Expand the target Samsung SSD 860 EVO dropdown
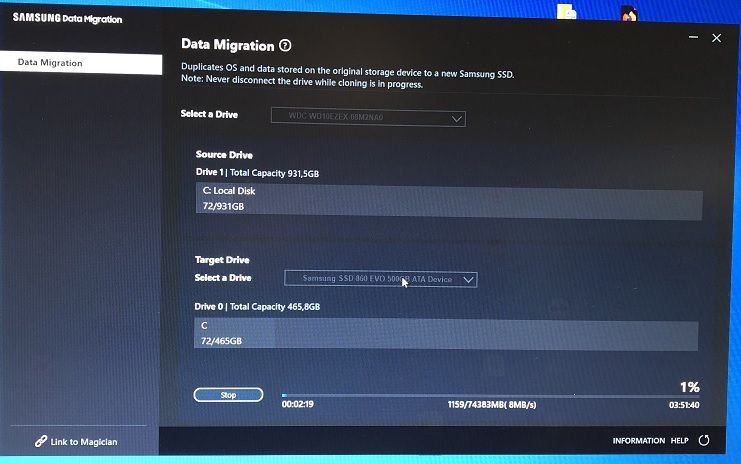 coord(380,279)
